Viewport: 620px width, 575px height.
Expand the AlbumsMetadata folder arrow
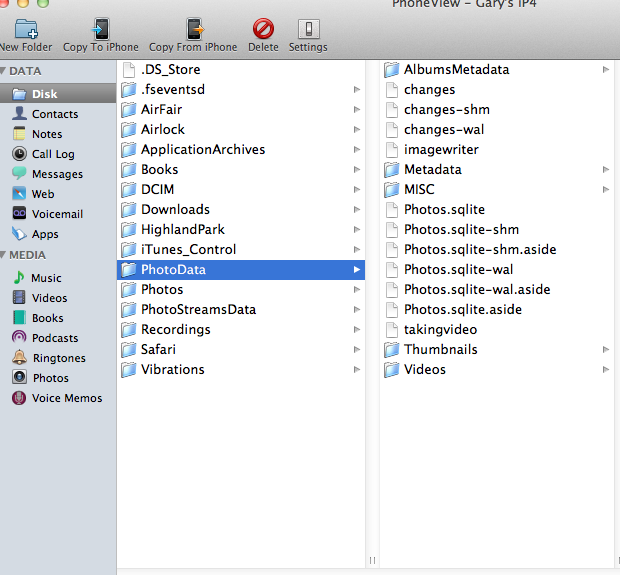point(605,70)
